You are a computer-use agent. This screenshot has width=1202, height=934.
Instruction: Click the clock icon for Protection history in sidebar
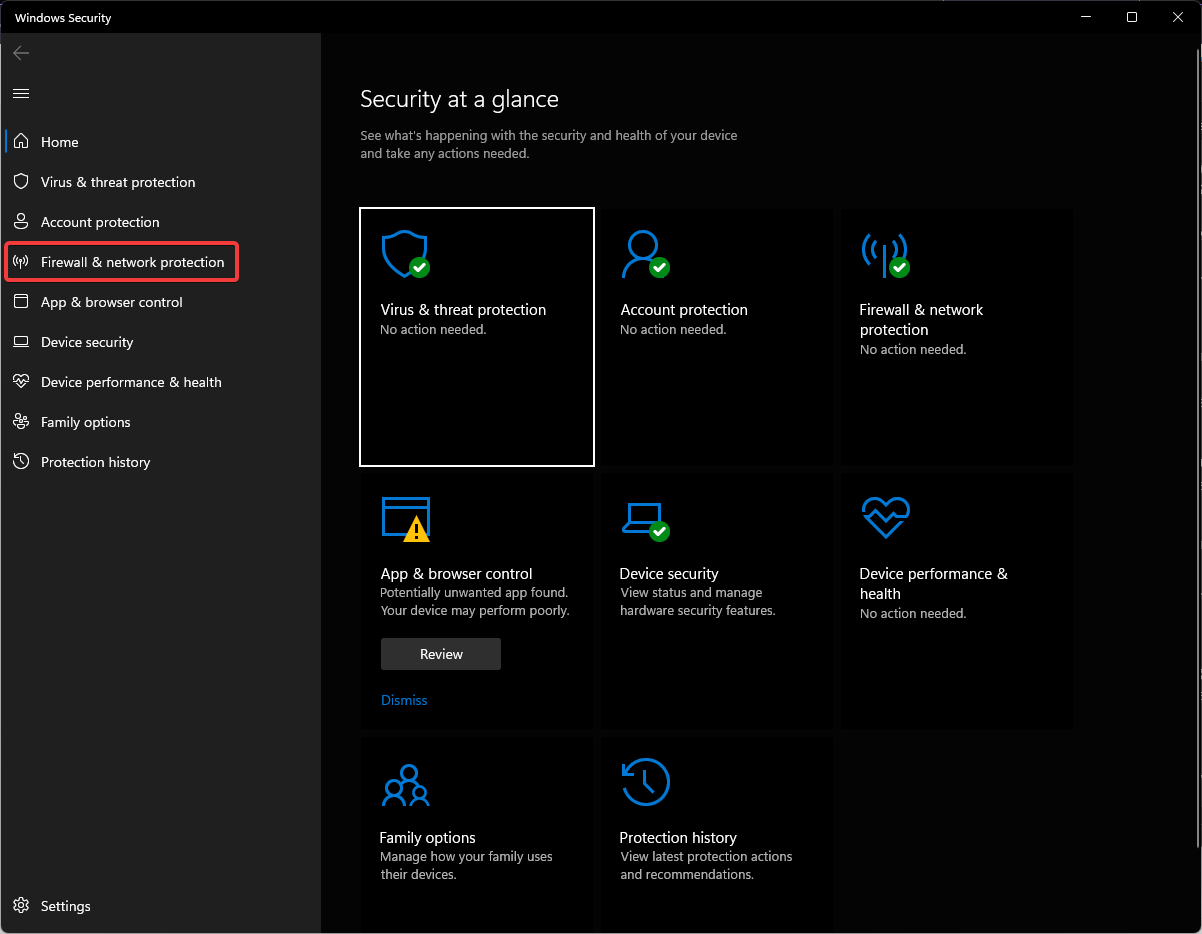(21, 462)
